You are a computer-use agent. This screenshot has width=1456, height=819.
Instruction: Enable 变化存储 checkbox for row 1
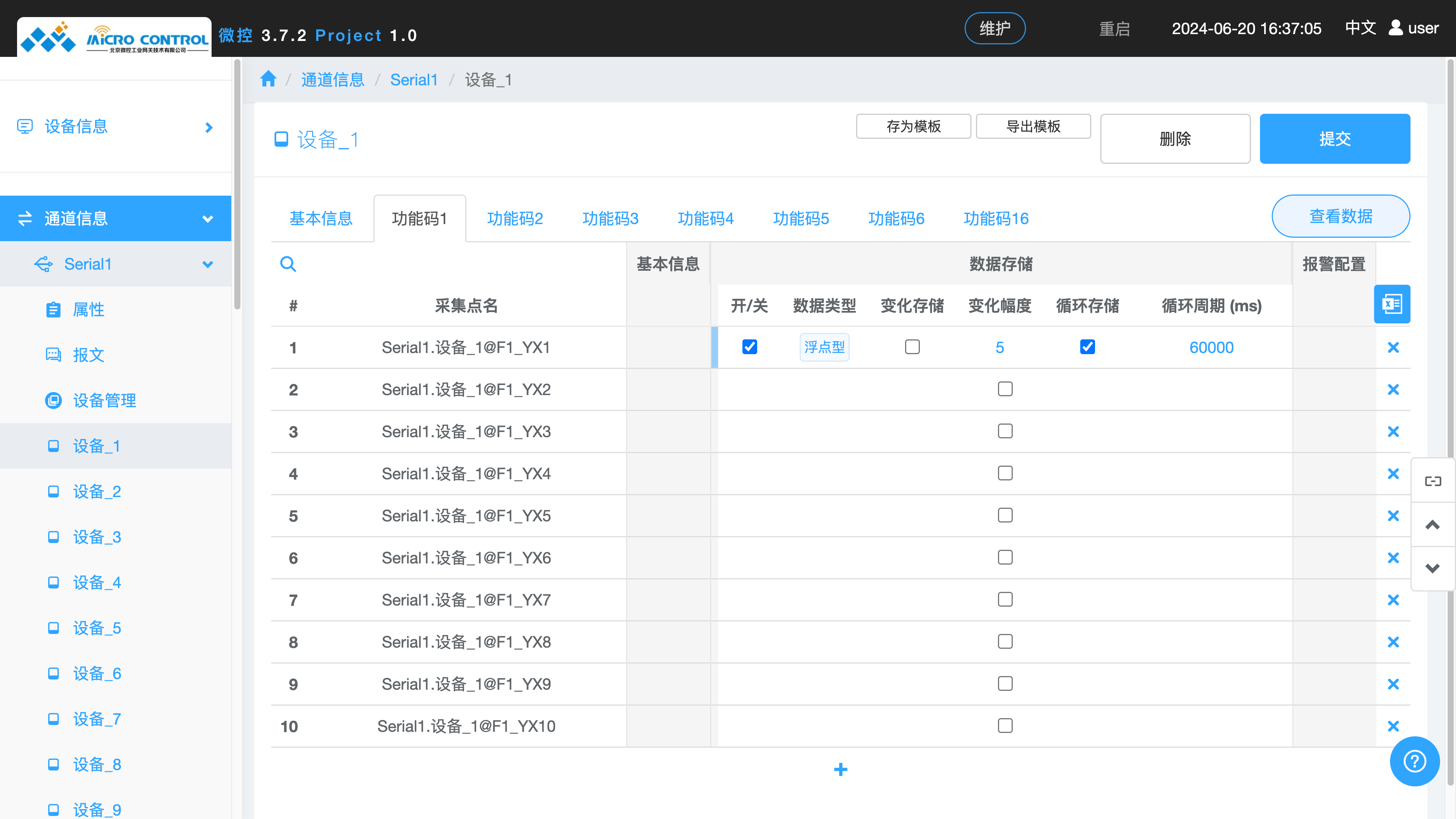tap(912, 347)
